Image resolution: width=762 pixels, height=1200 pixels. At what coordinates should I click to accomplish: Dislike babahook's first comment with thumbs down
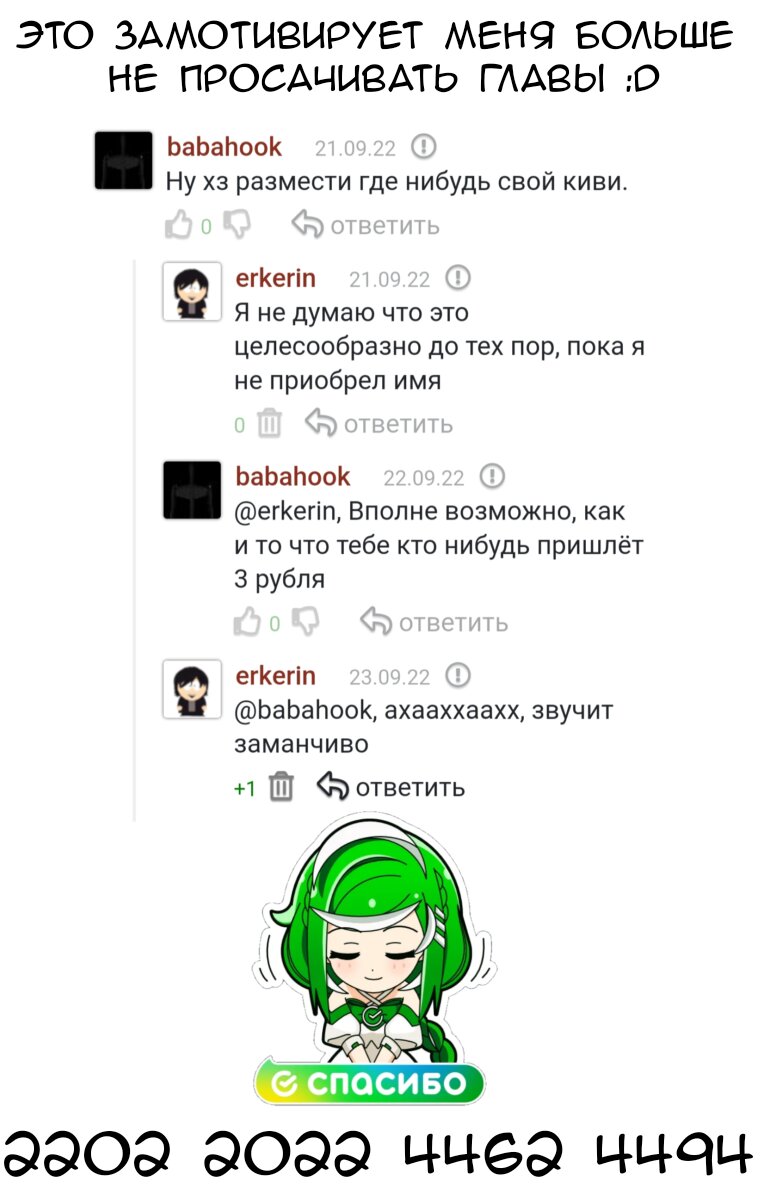click(x=236, y=224)
